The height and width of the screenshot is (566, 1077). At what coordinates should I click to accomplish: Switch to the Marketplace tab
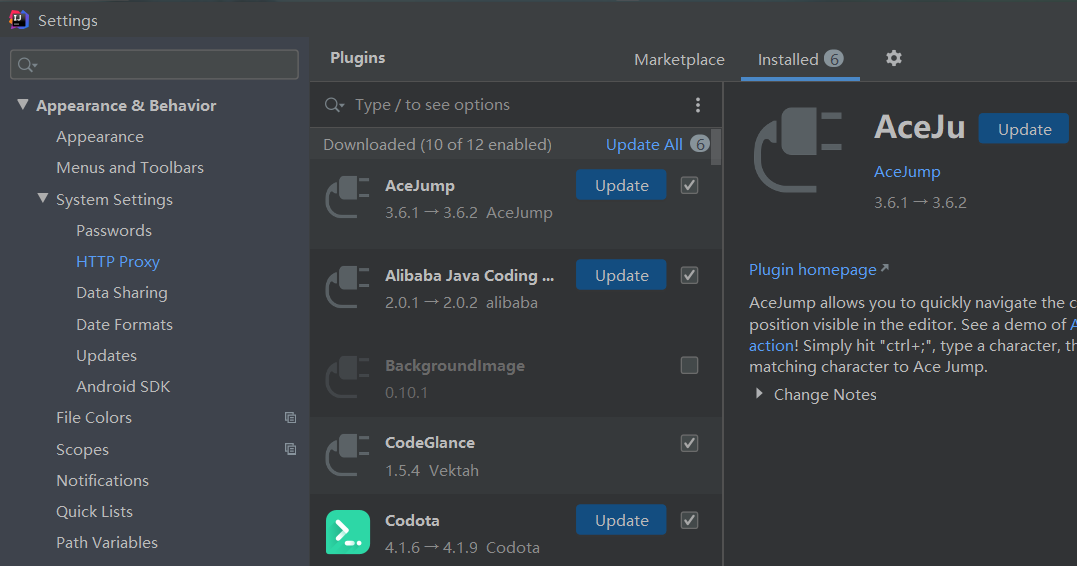point(679,60)
